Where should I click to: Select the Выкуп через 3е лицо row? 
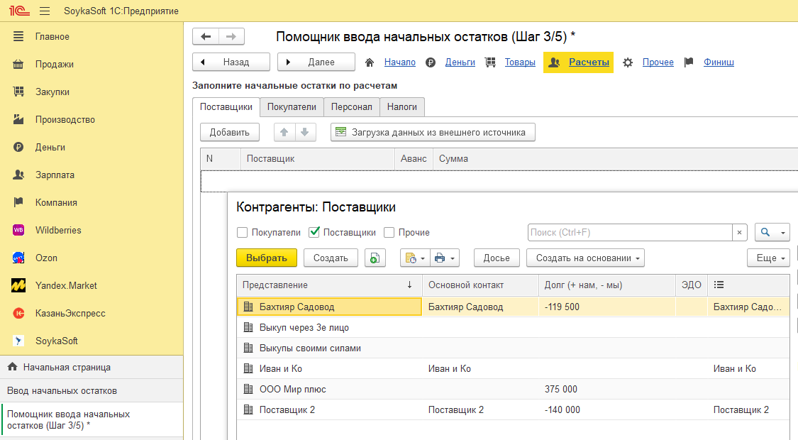click(x=513, y=328)
